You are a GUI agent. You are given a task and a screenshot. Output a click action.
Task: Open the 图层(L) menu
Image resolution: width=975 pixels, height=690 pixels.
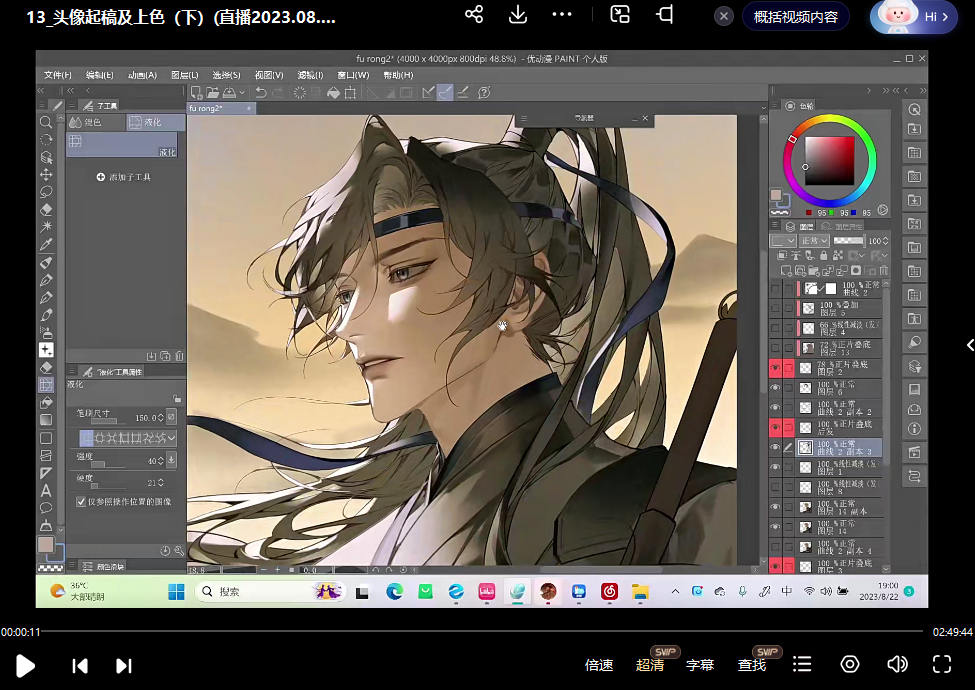pos(184,75)
